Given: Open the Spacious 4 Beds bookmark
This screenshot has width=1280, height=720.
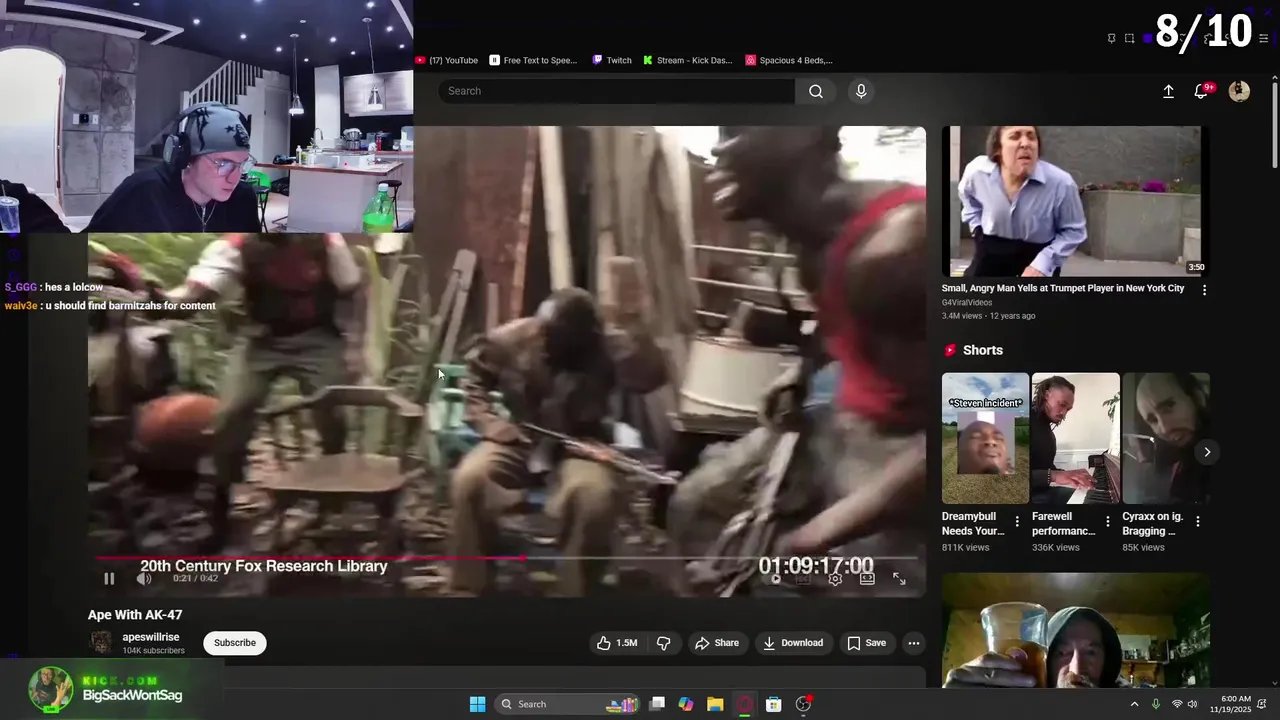Looking at the screenshot, I should pos(789,60).
